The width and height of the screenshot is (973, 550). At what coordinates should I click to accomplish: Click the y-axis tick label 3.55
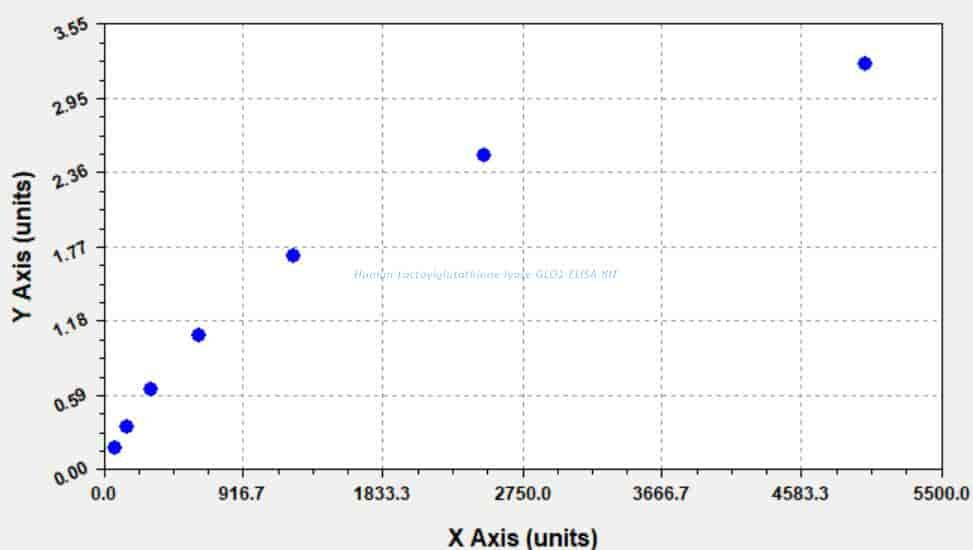[x=71, y=30]
